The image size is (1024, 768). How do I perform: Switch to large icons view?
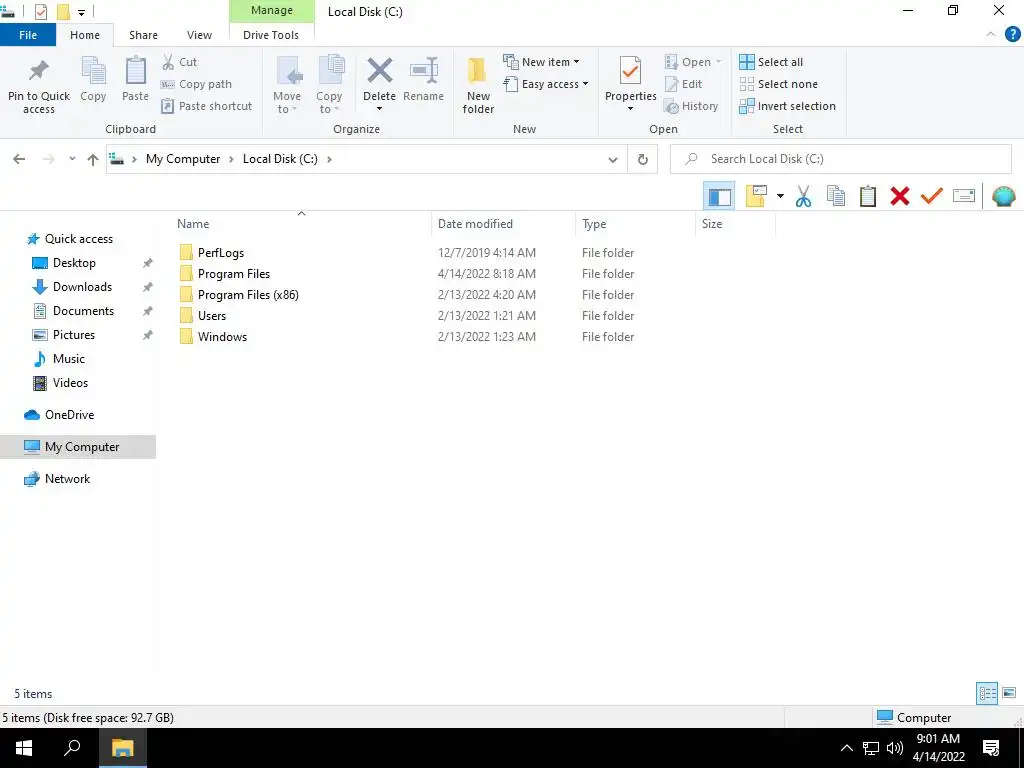[1009, 693]
